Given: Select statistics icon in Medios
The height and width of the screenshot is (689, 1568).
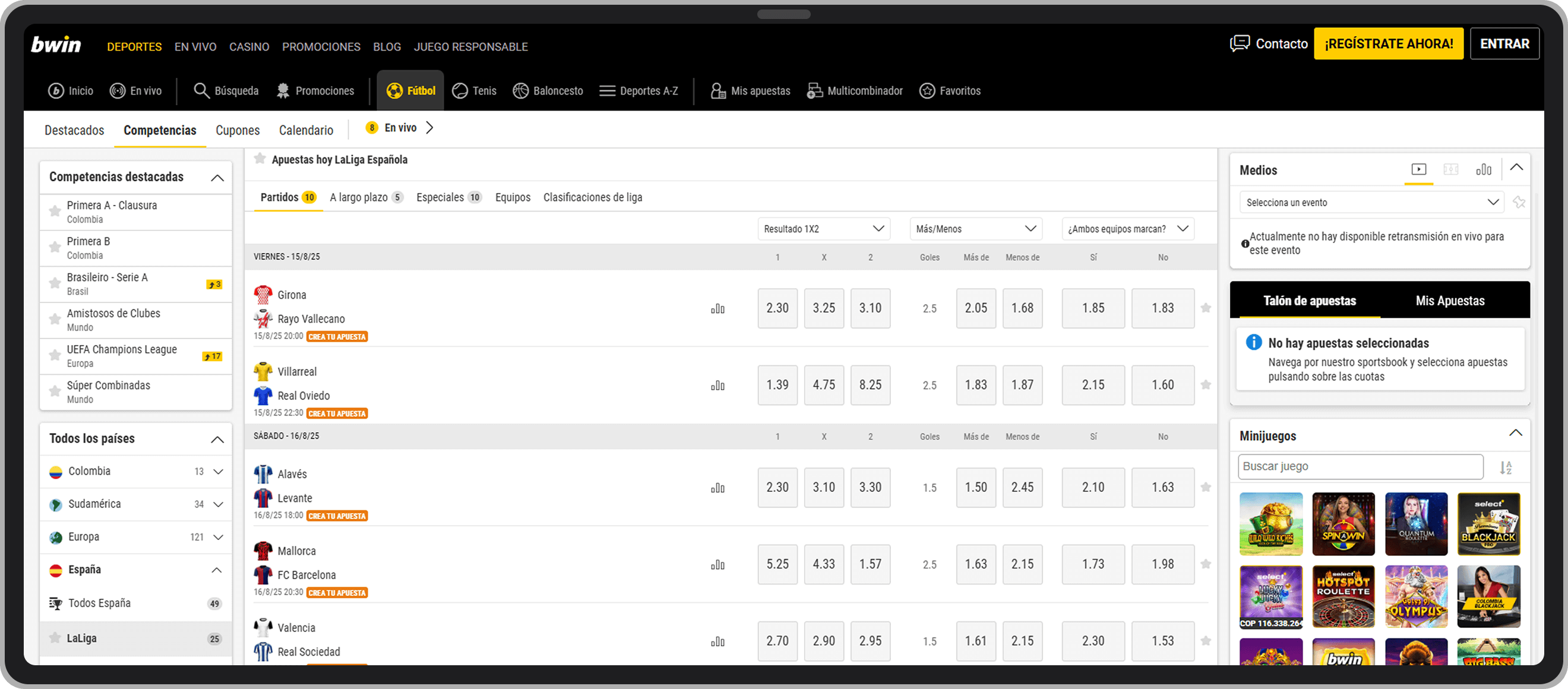Looking at the screenshot, I should [1484, 169].
